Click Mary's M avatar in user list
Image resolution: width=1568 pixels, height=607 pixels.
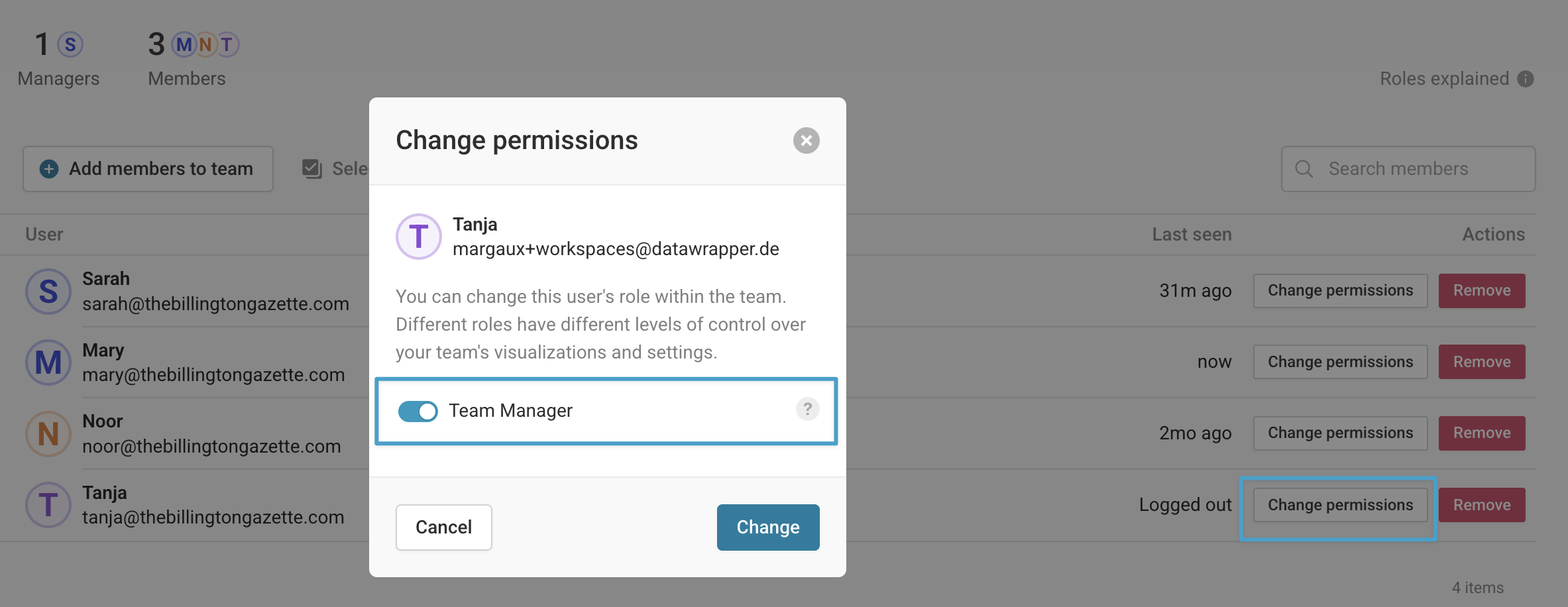click(x=48, y=362)
